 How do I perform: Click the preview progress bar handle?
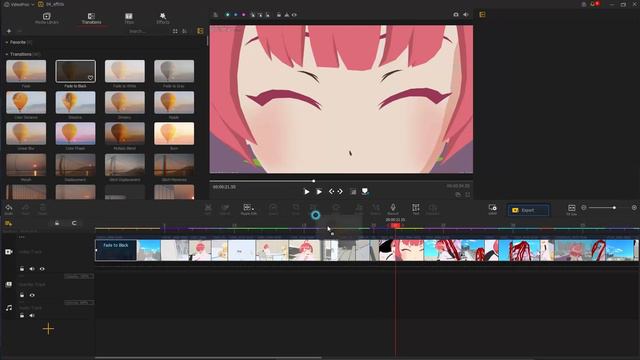pos(313,181)
